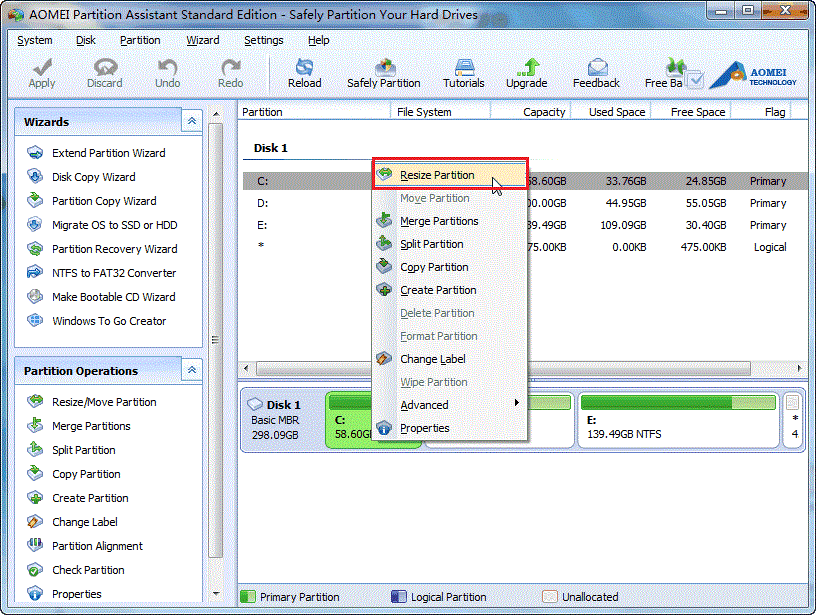Sort by the Free Space column header

691,112
